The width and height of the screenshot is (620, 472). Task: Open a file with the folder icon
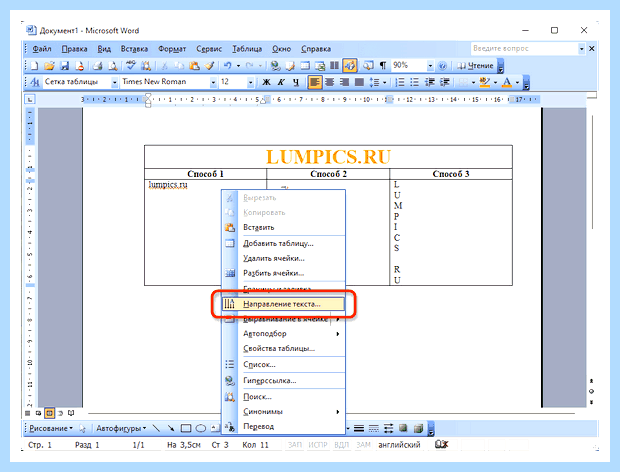(x=49, y=66)
